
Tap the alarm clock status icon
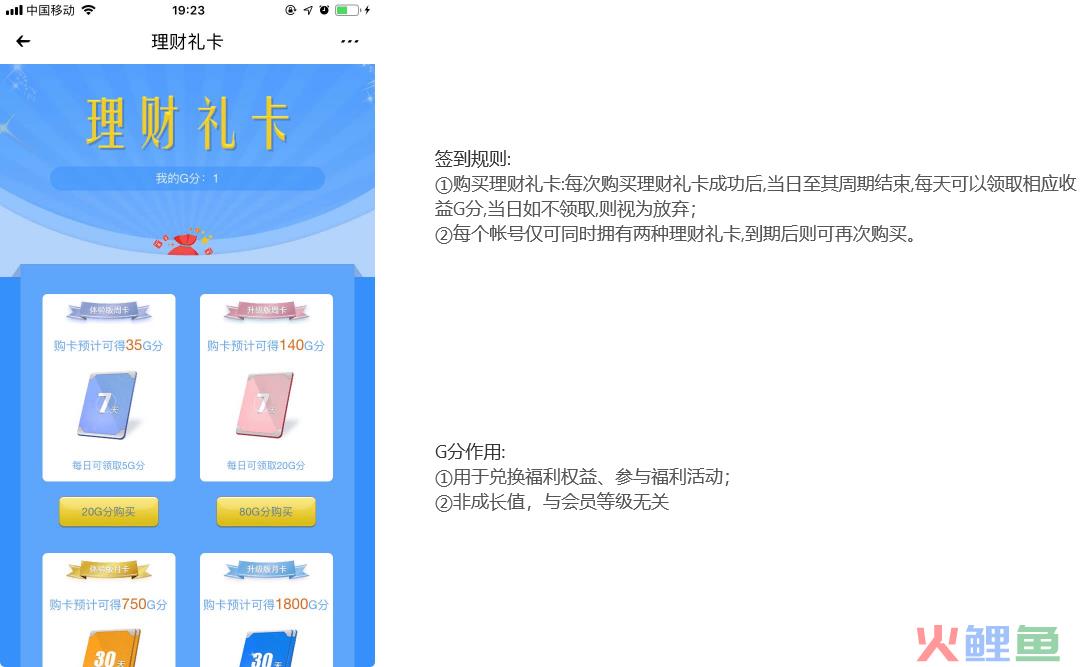[x=324, y=10]
